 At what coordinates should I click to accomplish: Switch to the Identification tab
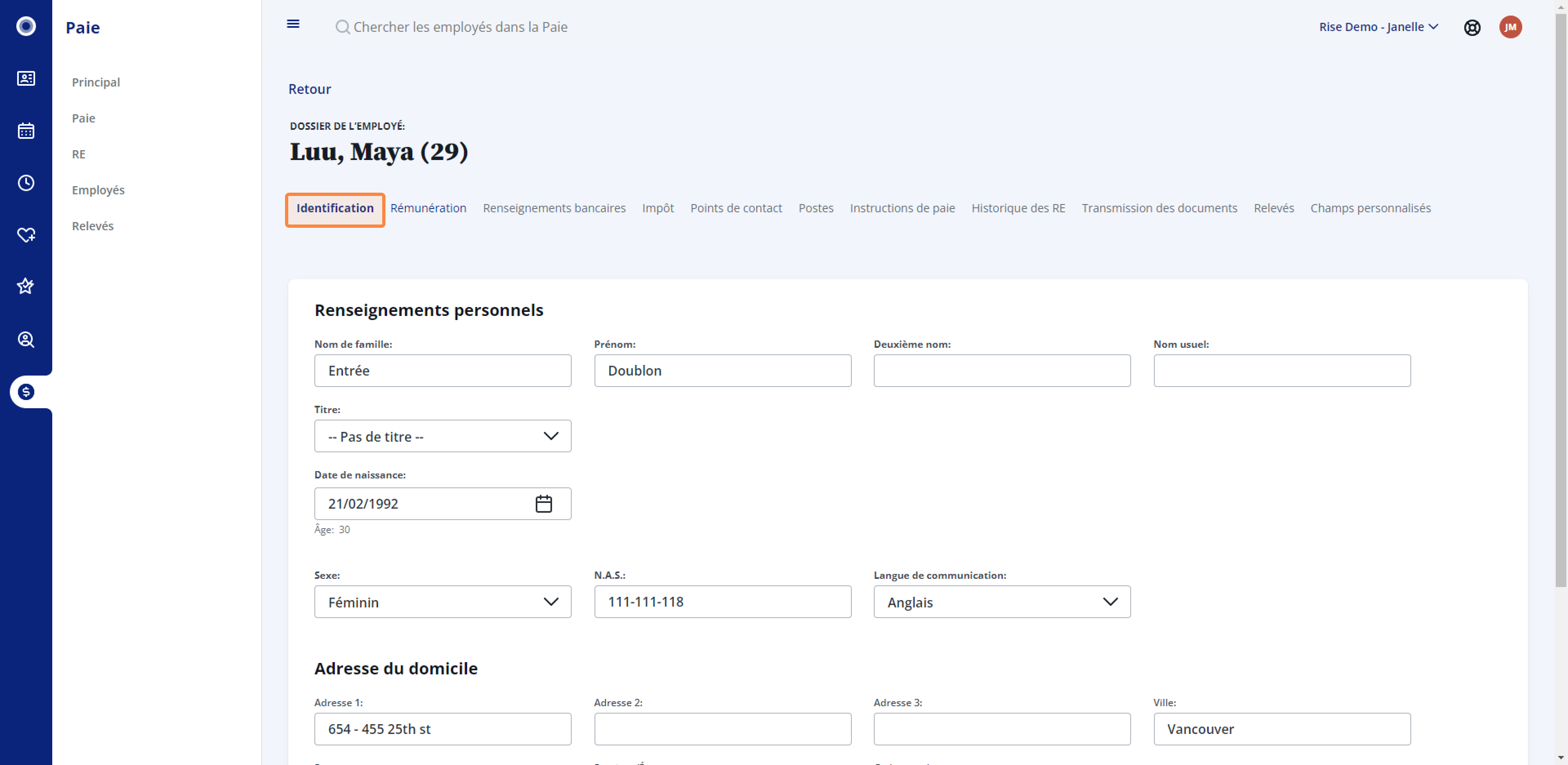pyautogui.click(x=335, y=208)
